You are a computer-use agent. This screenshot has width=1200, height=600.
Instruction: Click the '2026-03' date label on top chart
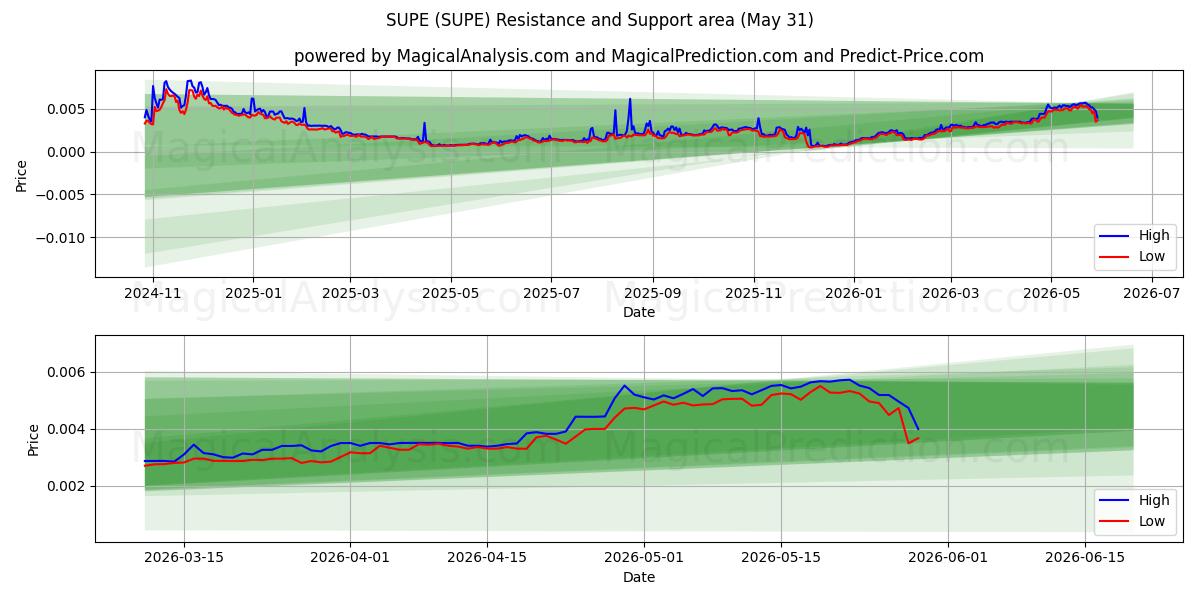click(x=950, y=293)
